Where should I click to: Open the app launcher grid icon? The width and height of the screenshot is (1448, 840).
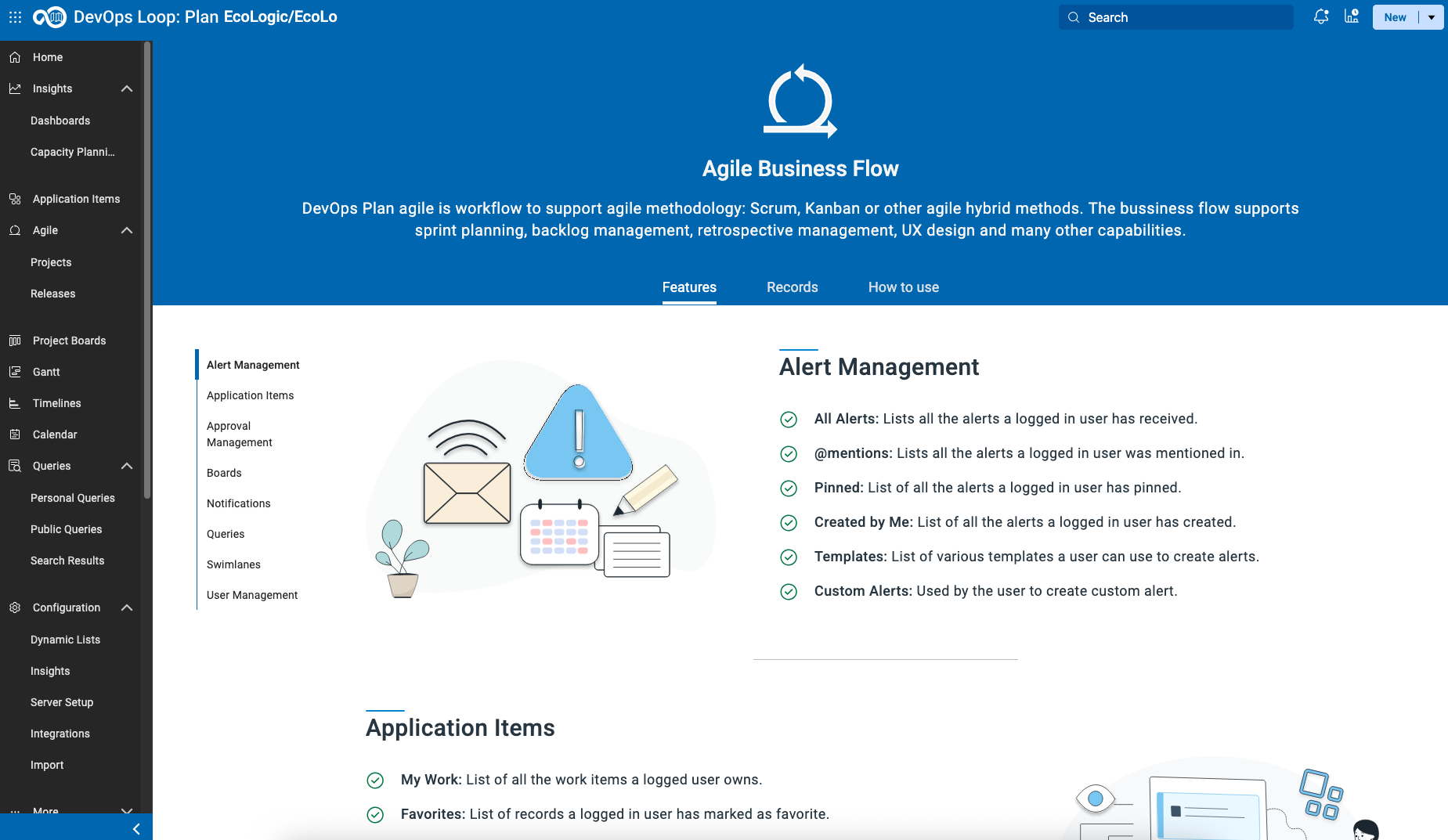[15, 16]
